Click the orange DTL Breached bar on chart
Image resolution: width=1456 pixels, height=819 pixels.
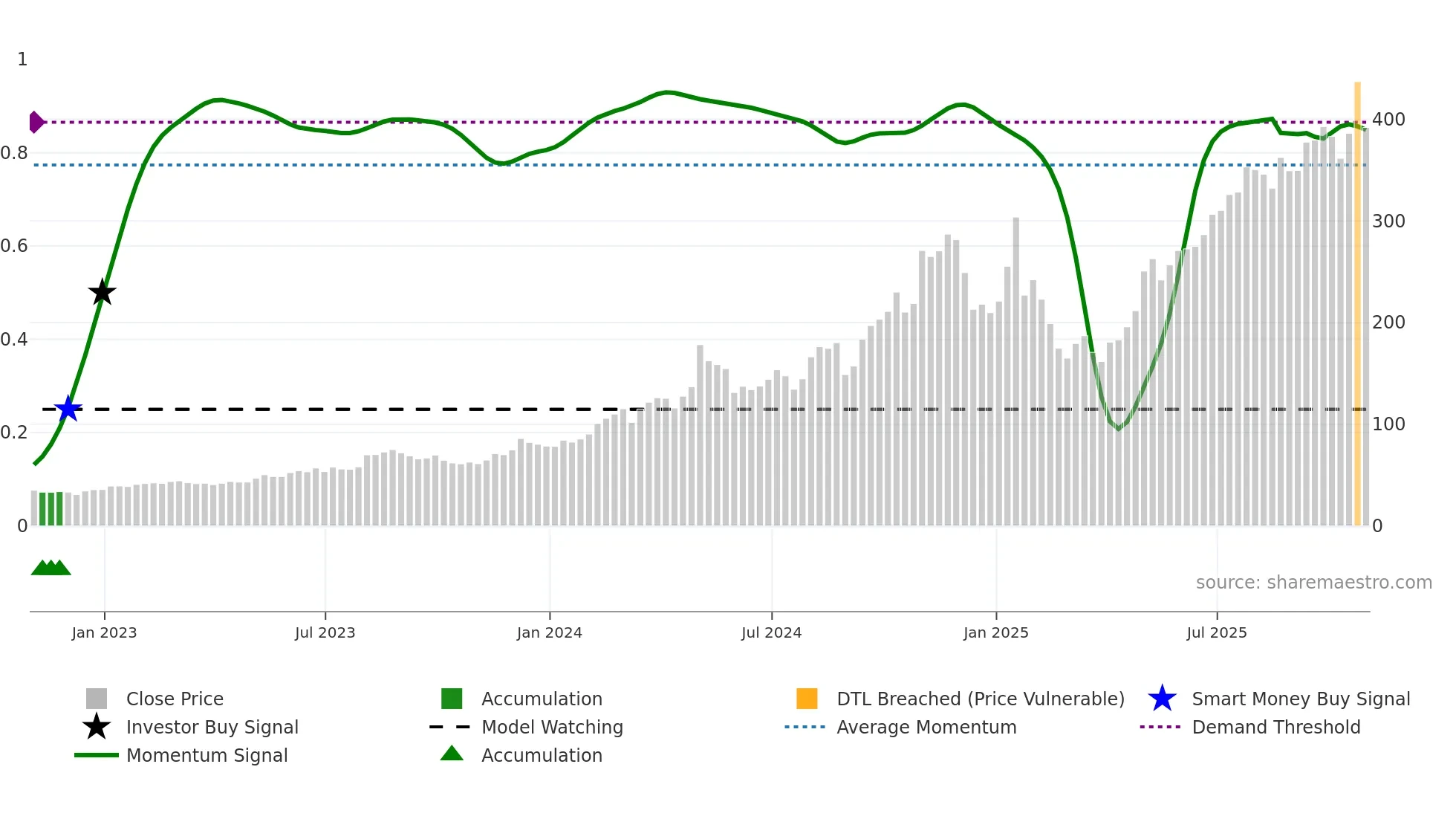click(1357, 303)
